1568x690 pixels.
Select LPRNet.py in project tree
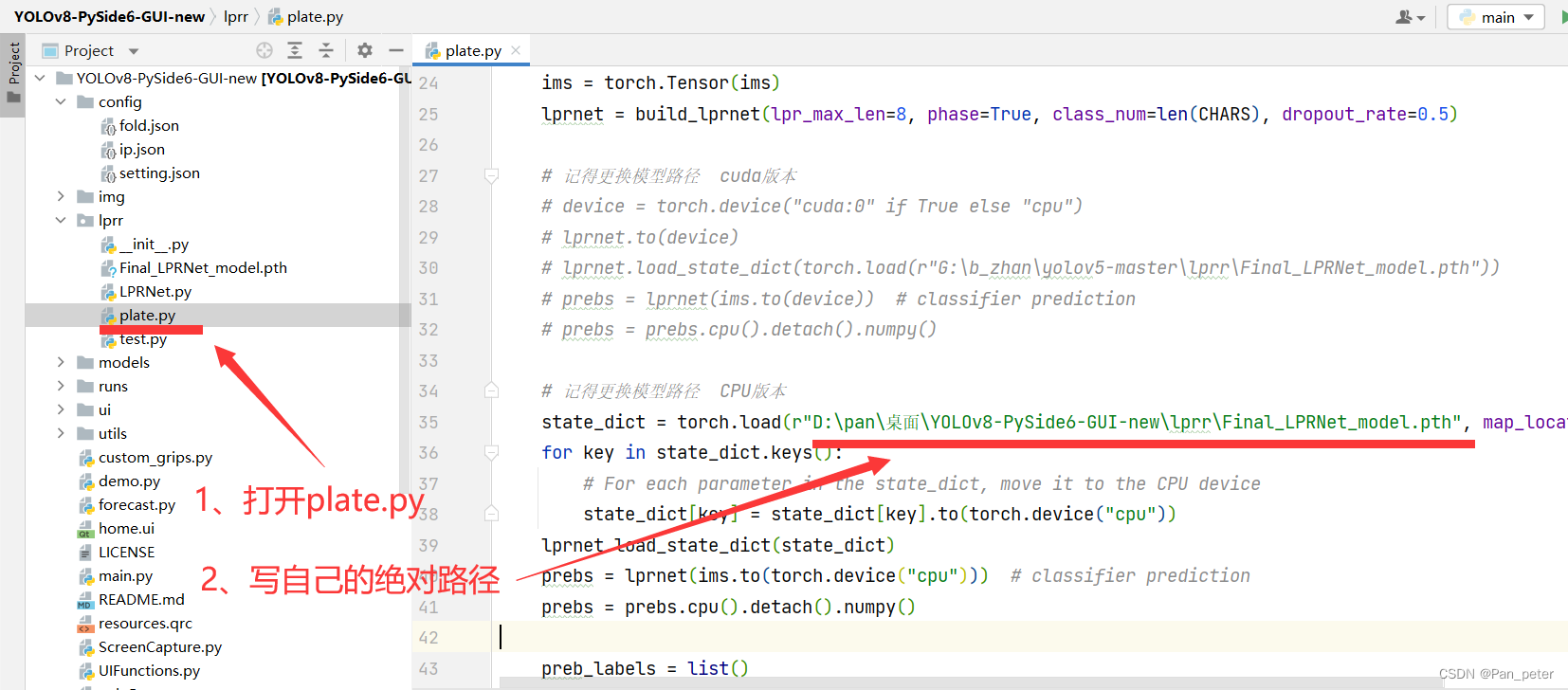(155, 291)
